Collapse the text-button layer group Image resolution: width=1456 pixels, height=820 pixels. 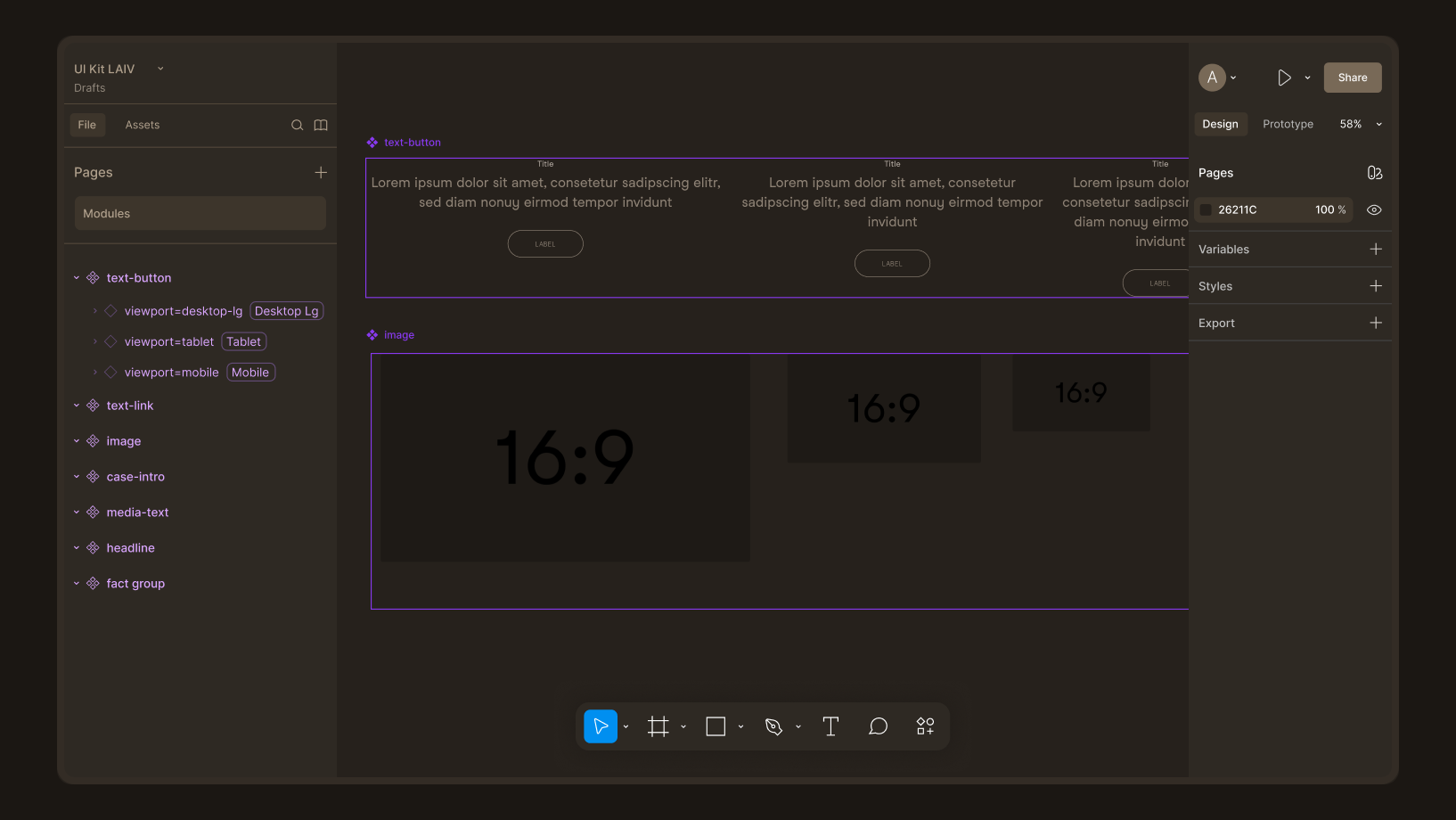click(x=77, y=278)
